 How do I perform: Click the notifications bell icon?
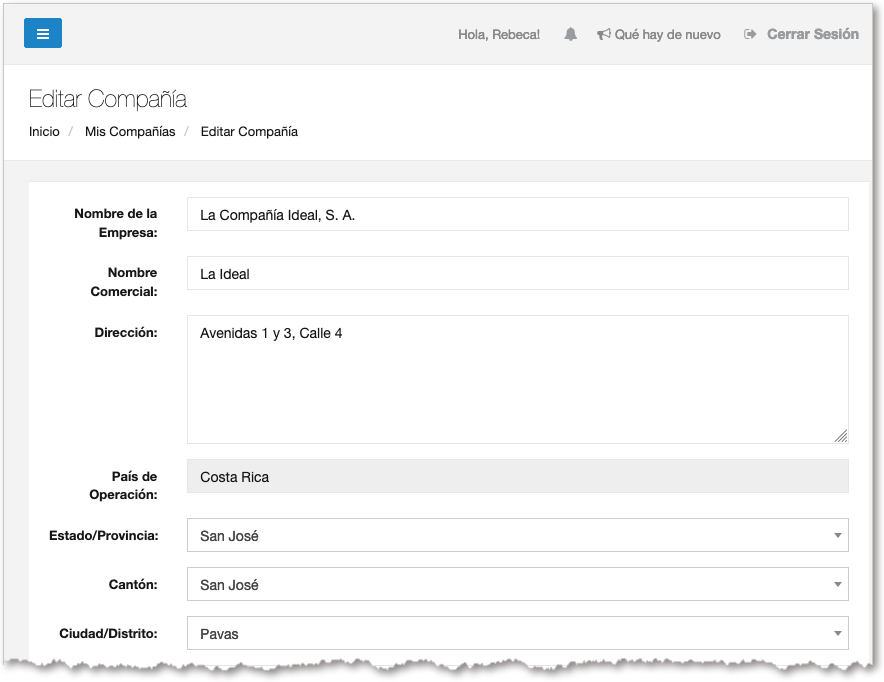[x=571, y=34]
